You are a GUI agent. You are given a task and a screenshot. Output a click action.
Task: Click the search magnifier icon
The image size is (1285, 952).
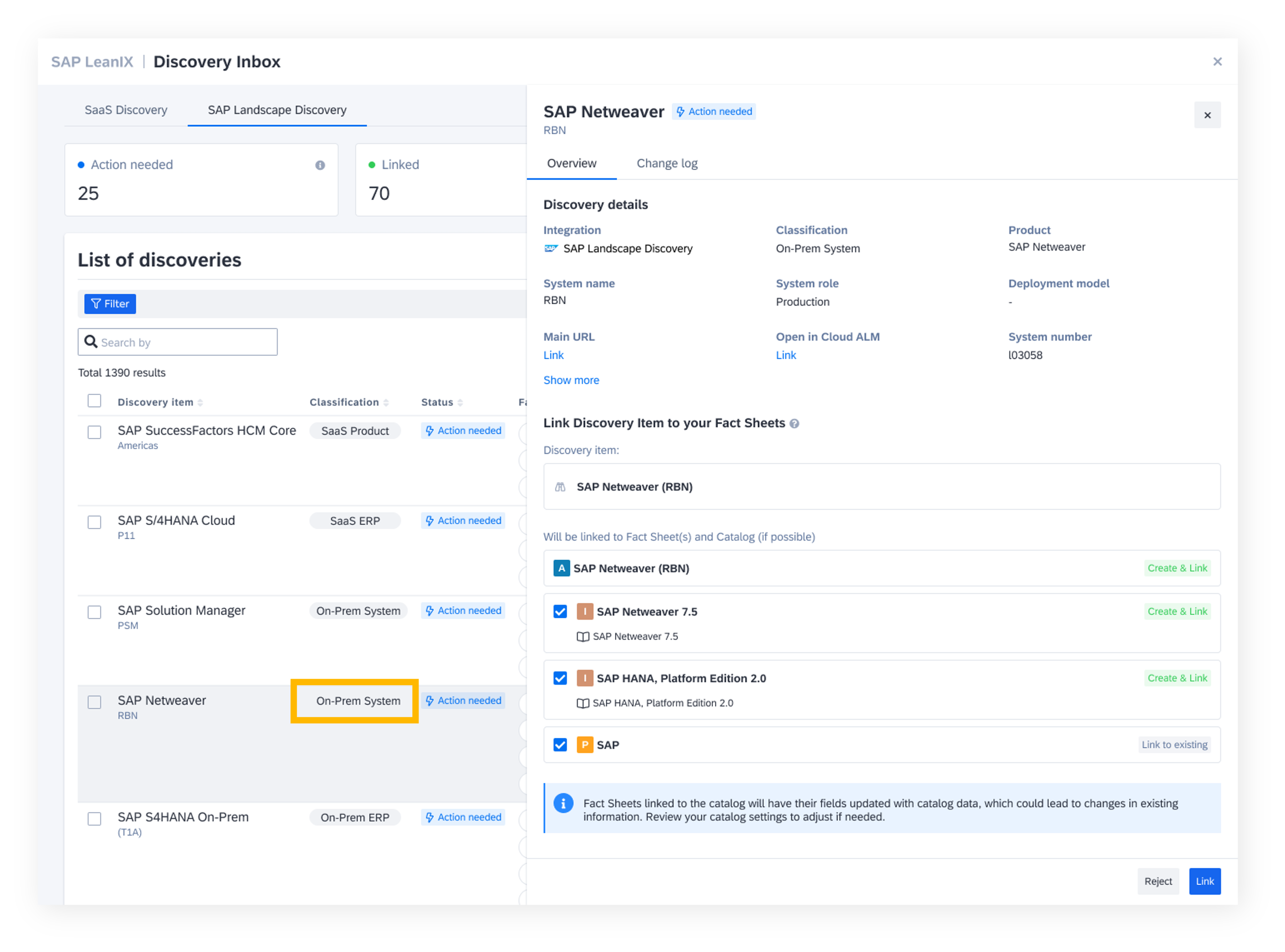pyautogui.click(x=90, y=342)
